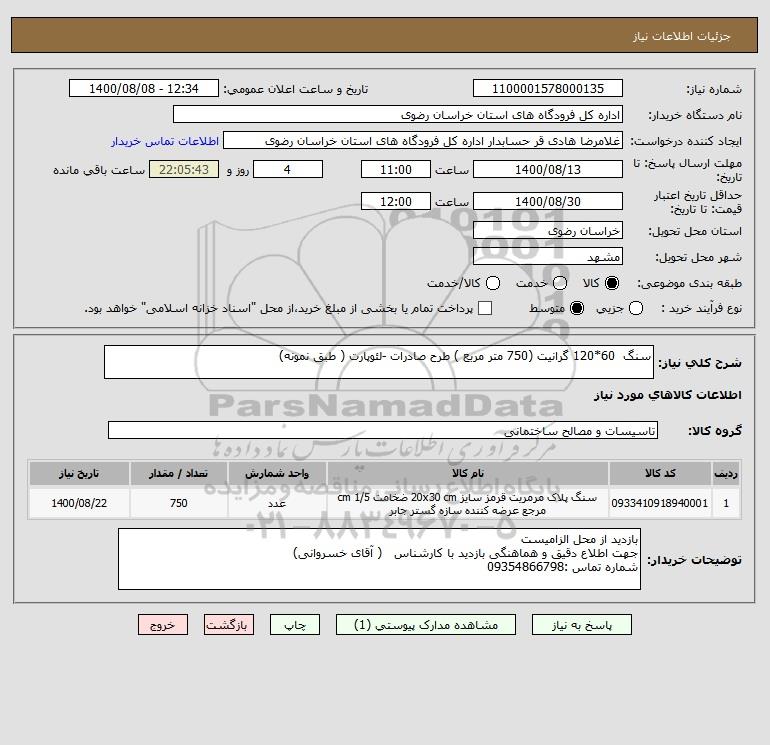Click the response deadline time 11:00
The image size is (770, 745).
(x=396, y=169)
